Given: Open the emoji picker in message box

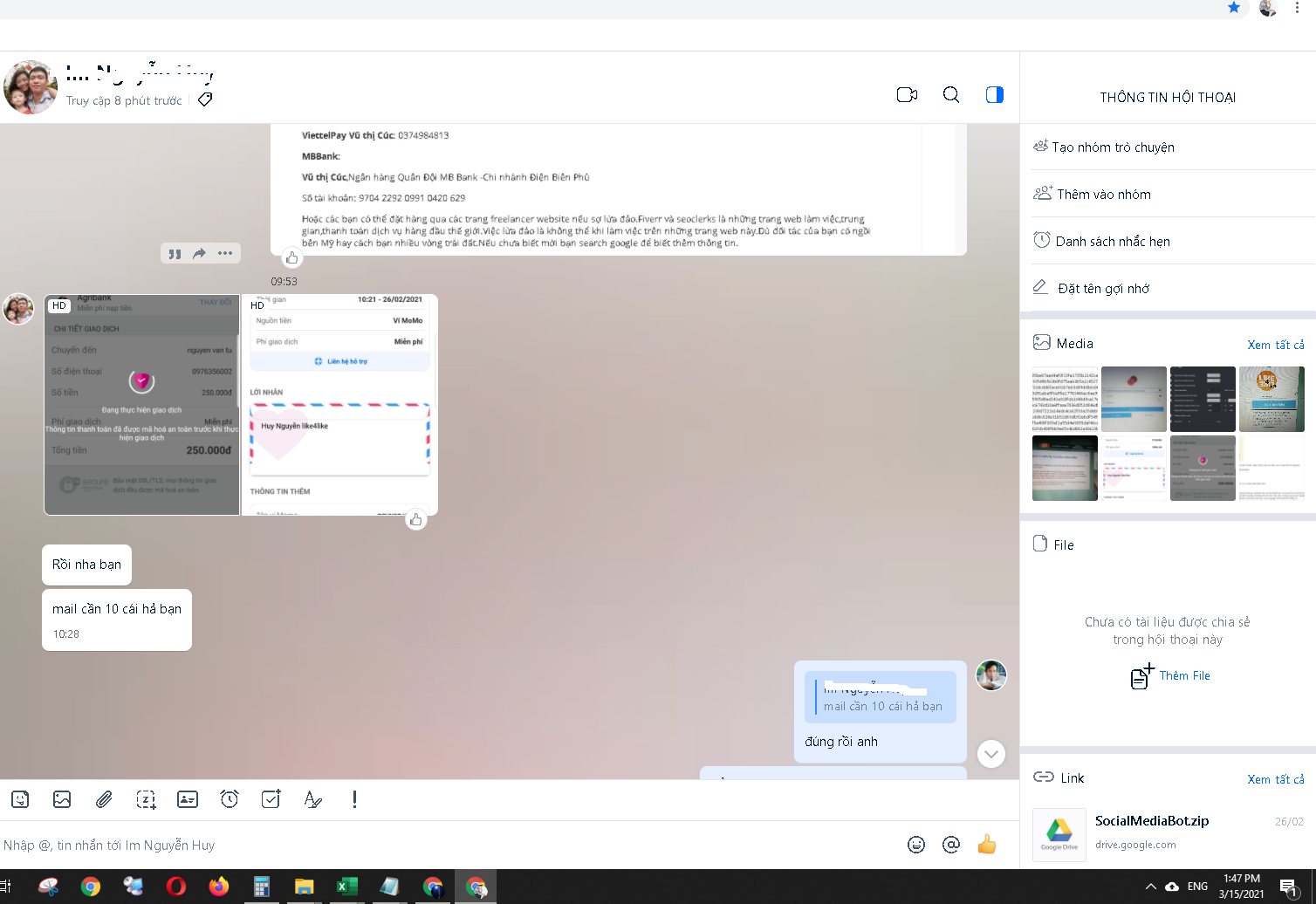Looking at the screenshot, I should click(x=916, y=845).
